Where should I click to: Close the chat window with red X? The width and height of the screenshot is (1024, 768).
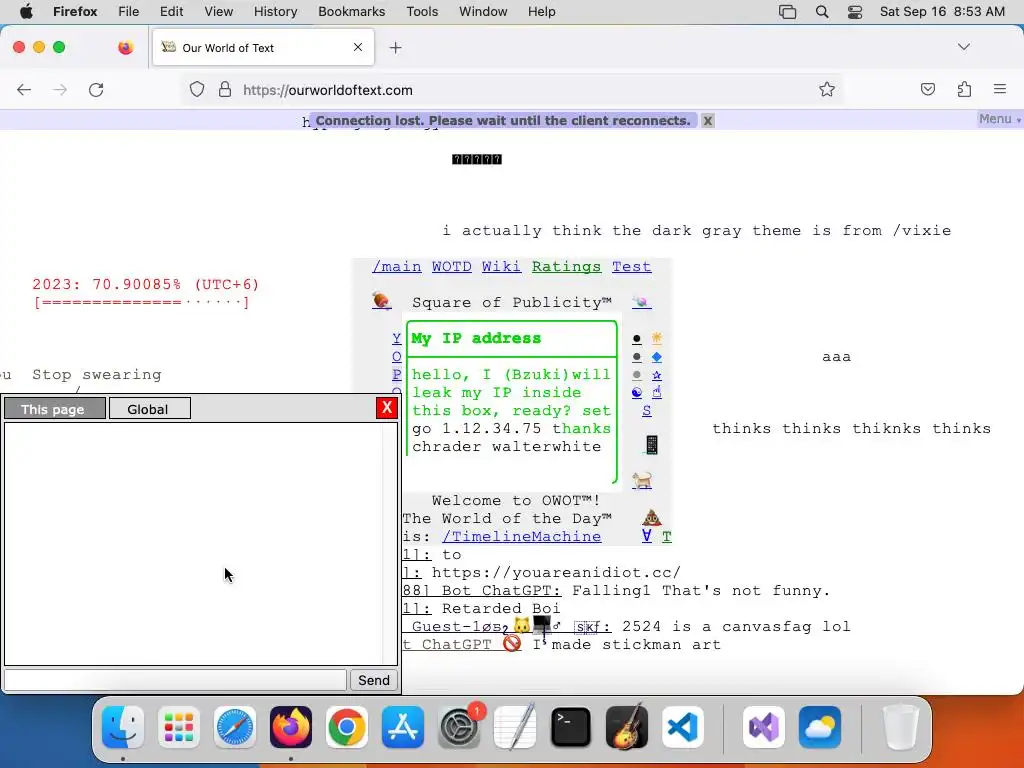pos(387,408)
